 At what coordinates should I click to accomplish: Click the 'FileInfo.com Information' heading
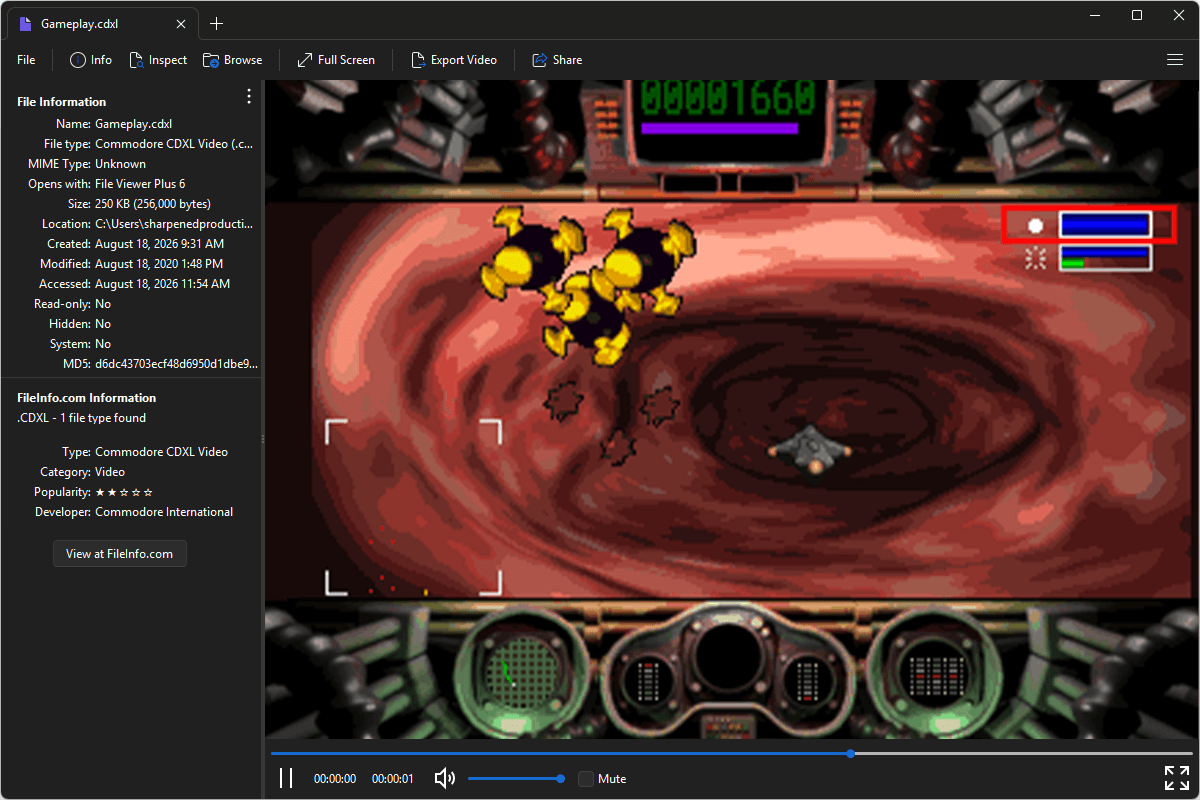87,397
